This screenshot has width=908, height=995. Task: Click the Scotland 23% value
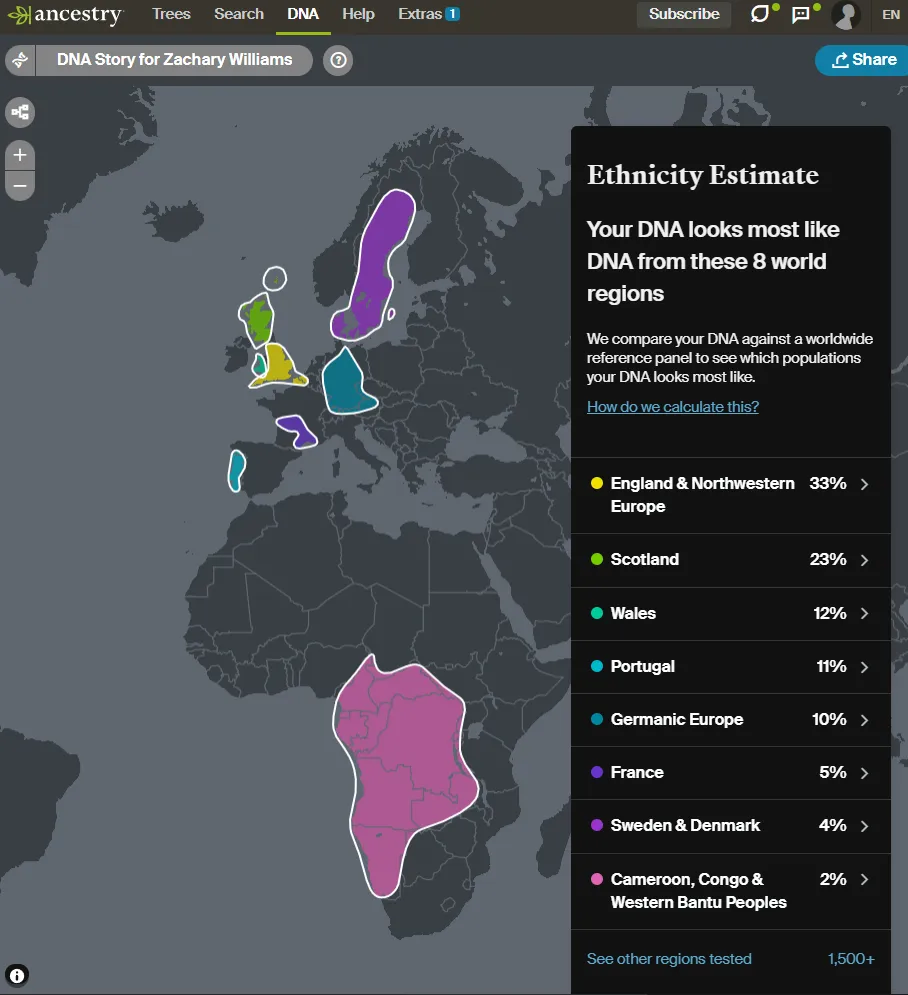coord(827,559)
